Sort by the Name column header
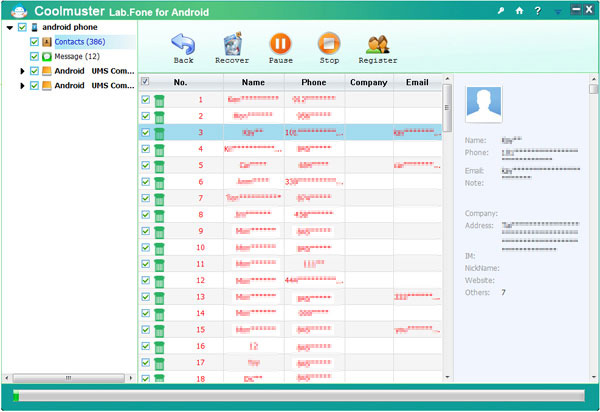 point(253,82)
